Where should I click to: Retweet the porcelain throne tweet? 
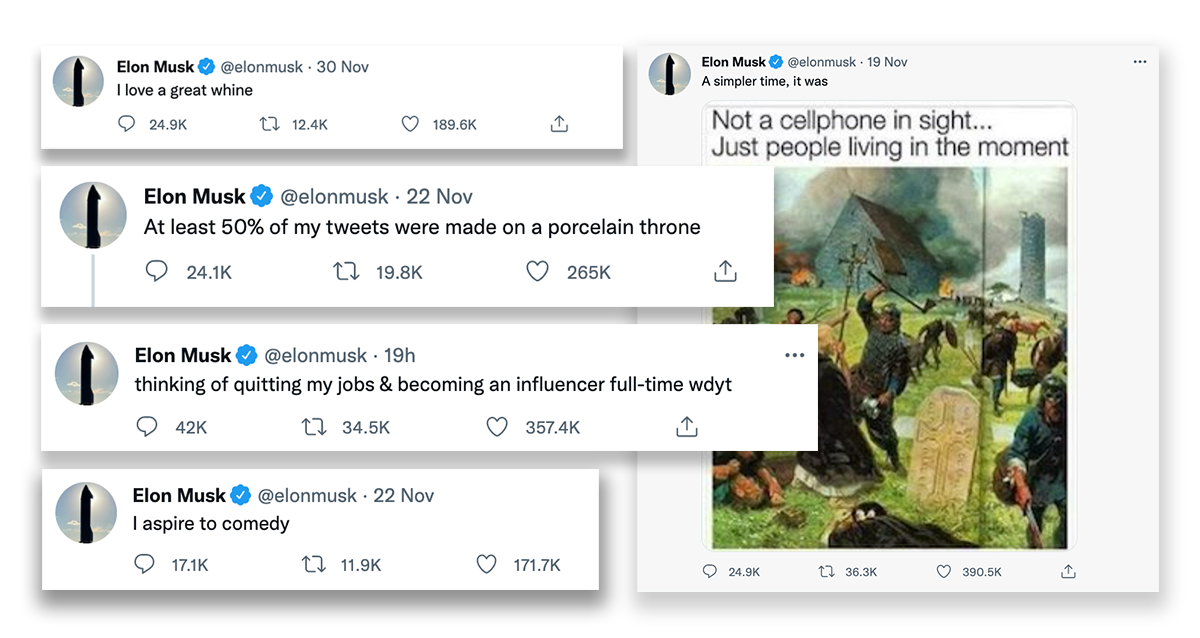point(346,271)
